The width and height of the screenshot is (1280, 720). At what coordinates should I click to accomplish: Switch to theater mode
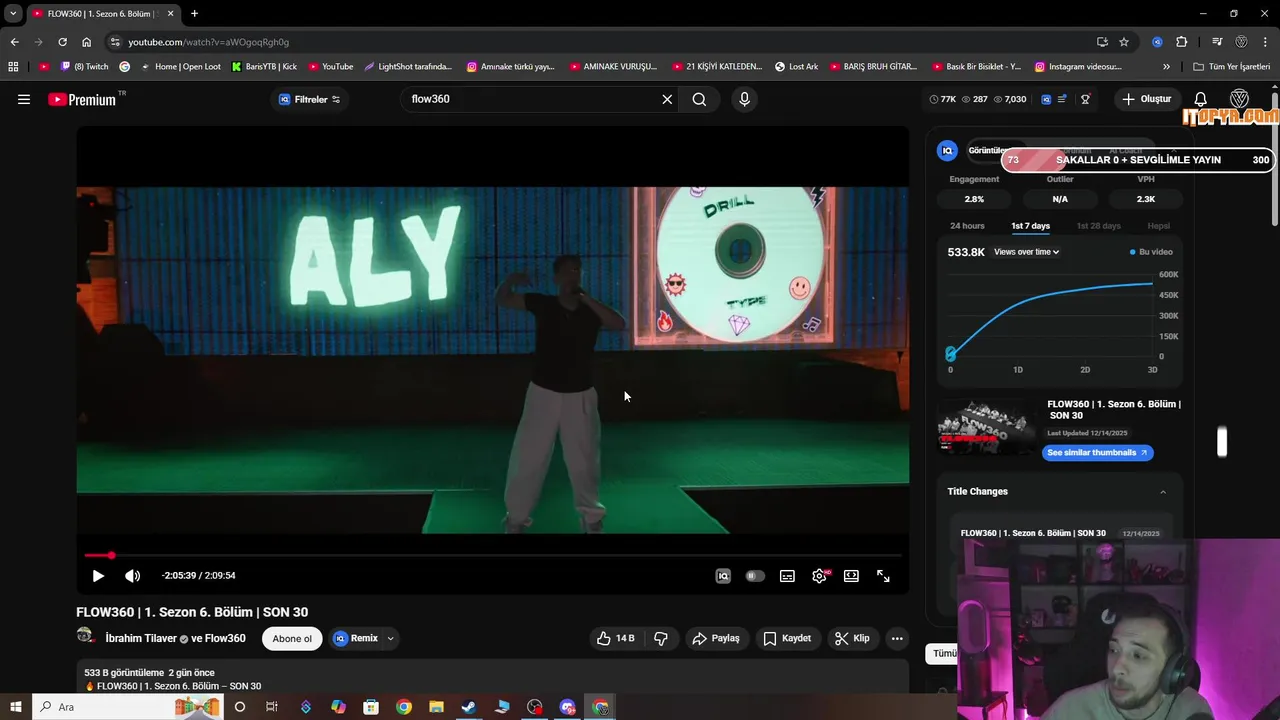click(x=851, y=576)
